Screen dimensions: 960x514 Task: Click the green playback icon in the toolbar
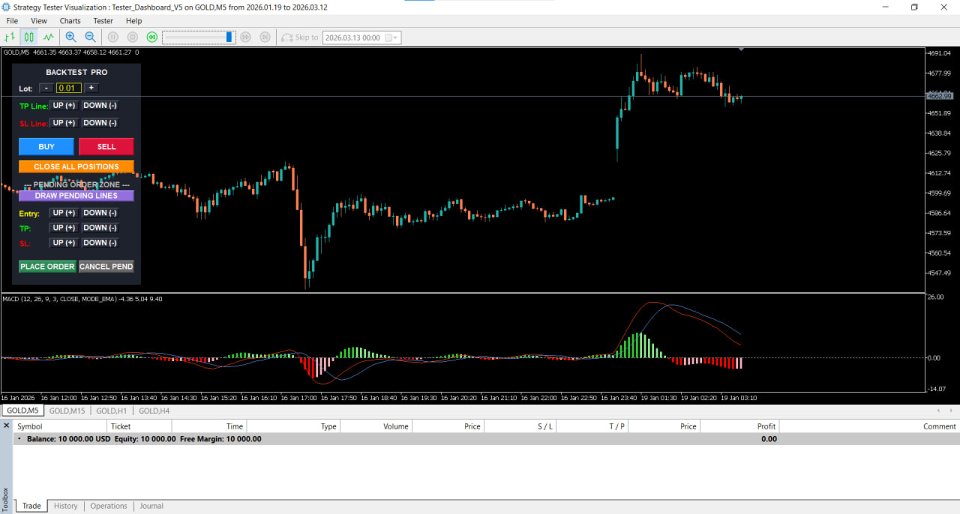pos(152,37)
